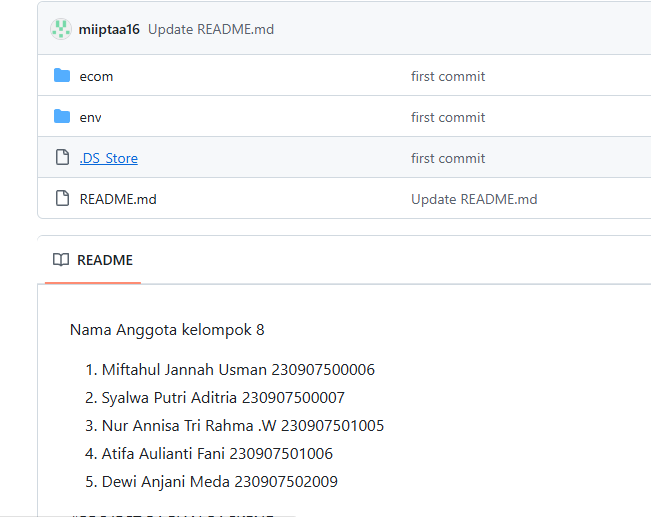This screenshot has width=651, height=517.
Task: View the ecom row's first commit message
Action: (448, 76)
